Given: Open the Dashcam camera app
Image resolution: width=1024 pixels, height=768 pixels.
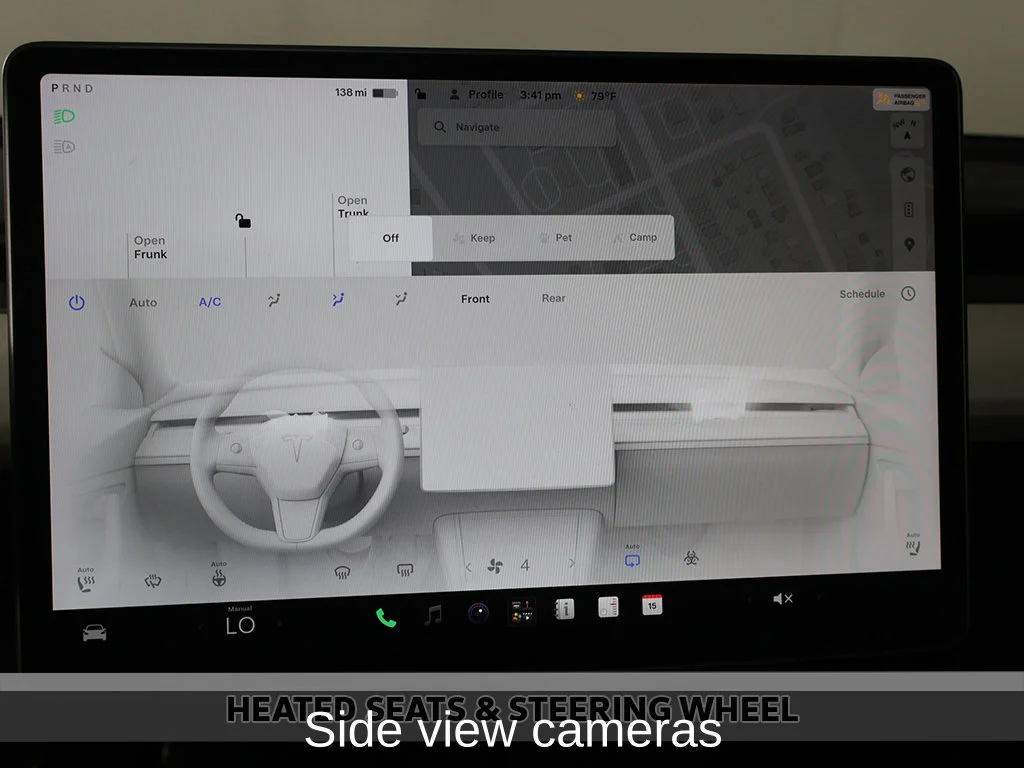Looking at the screenshot, I should click(479, 613).
